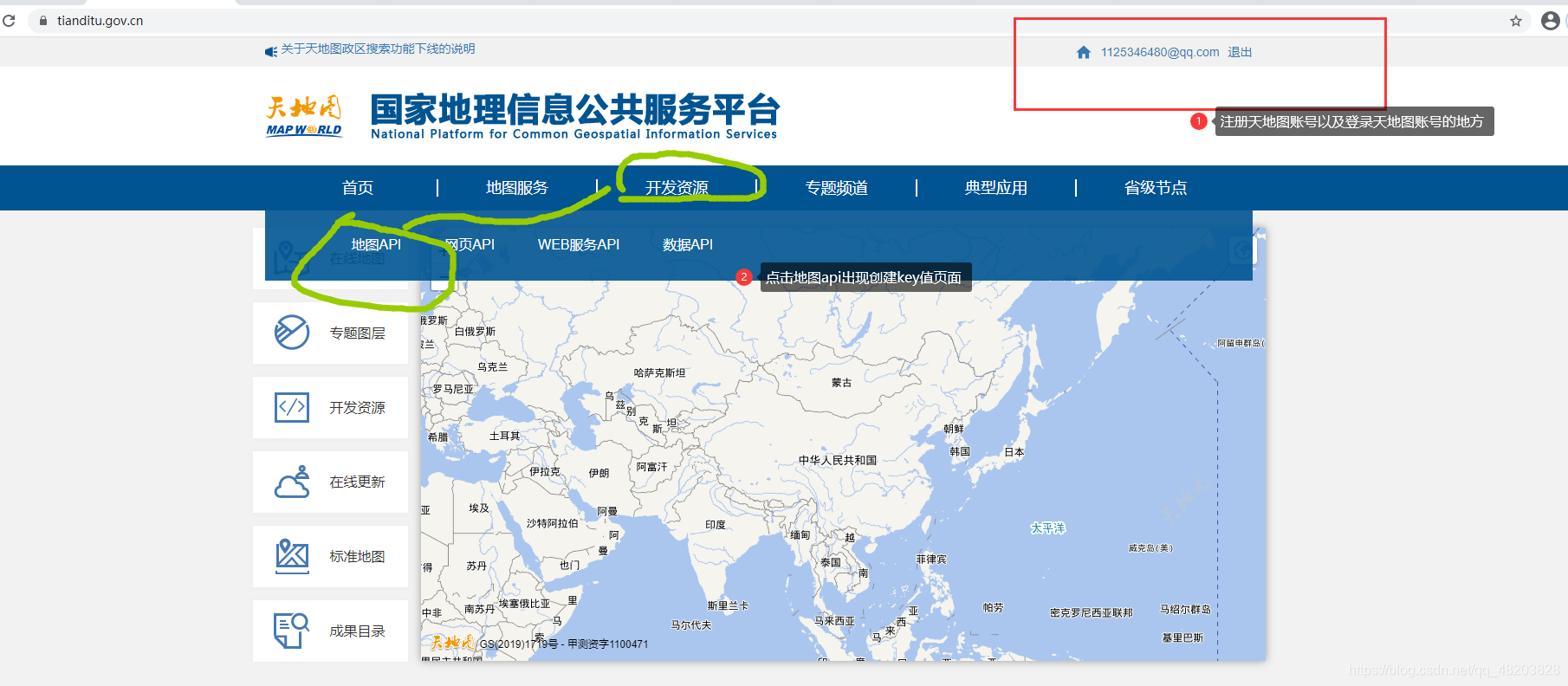The width and height of the screenshot is (1568, 686).
Task: Click the 阿富汗 label on map
Action: coord(652,467)
